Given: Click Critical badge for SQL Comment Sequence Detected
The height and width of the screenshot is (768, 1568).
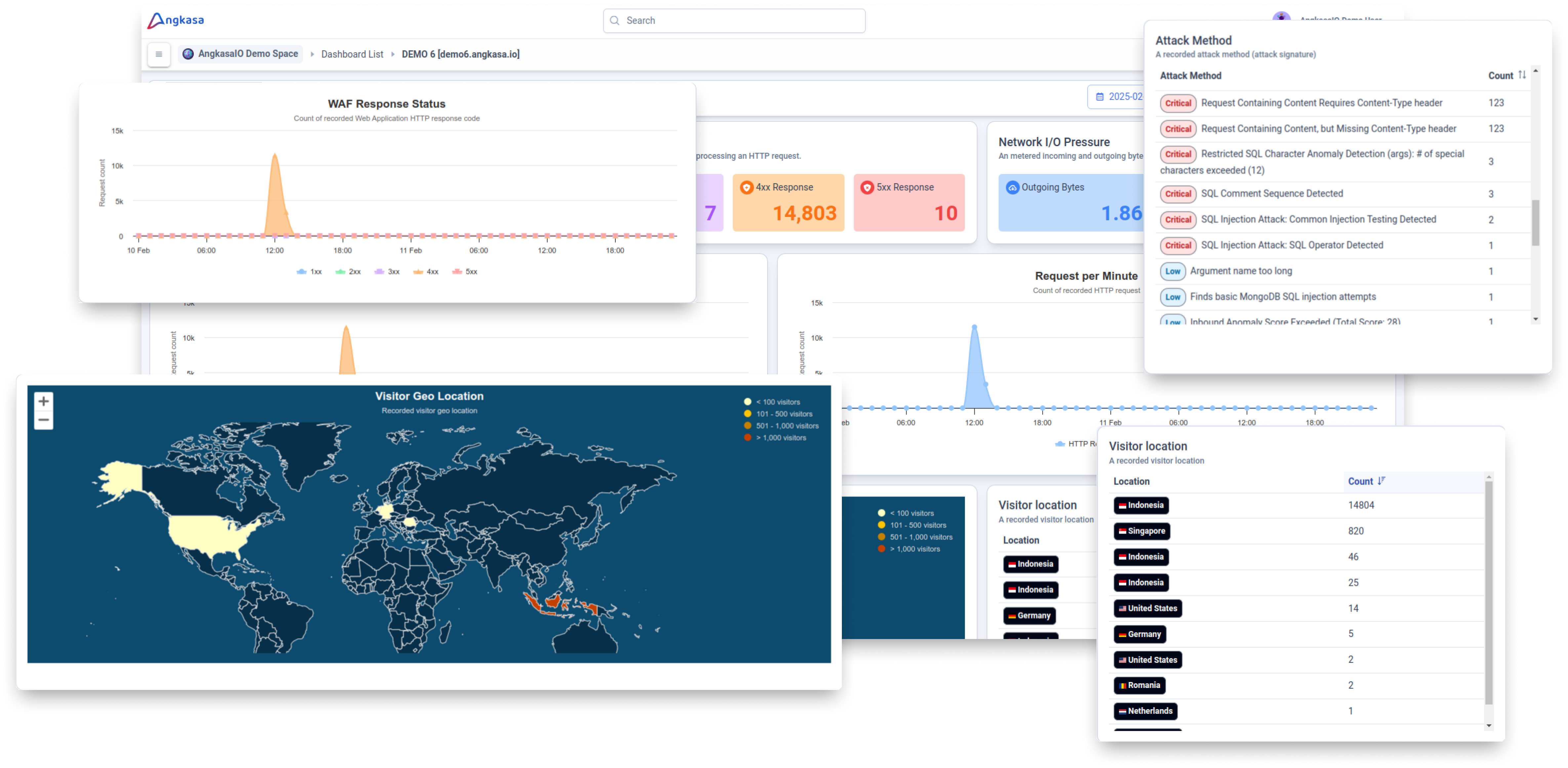Looking at the screenshot, I should [x=1178, y=194].
